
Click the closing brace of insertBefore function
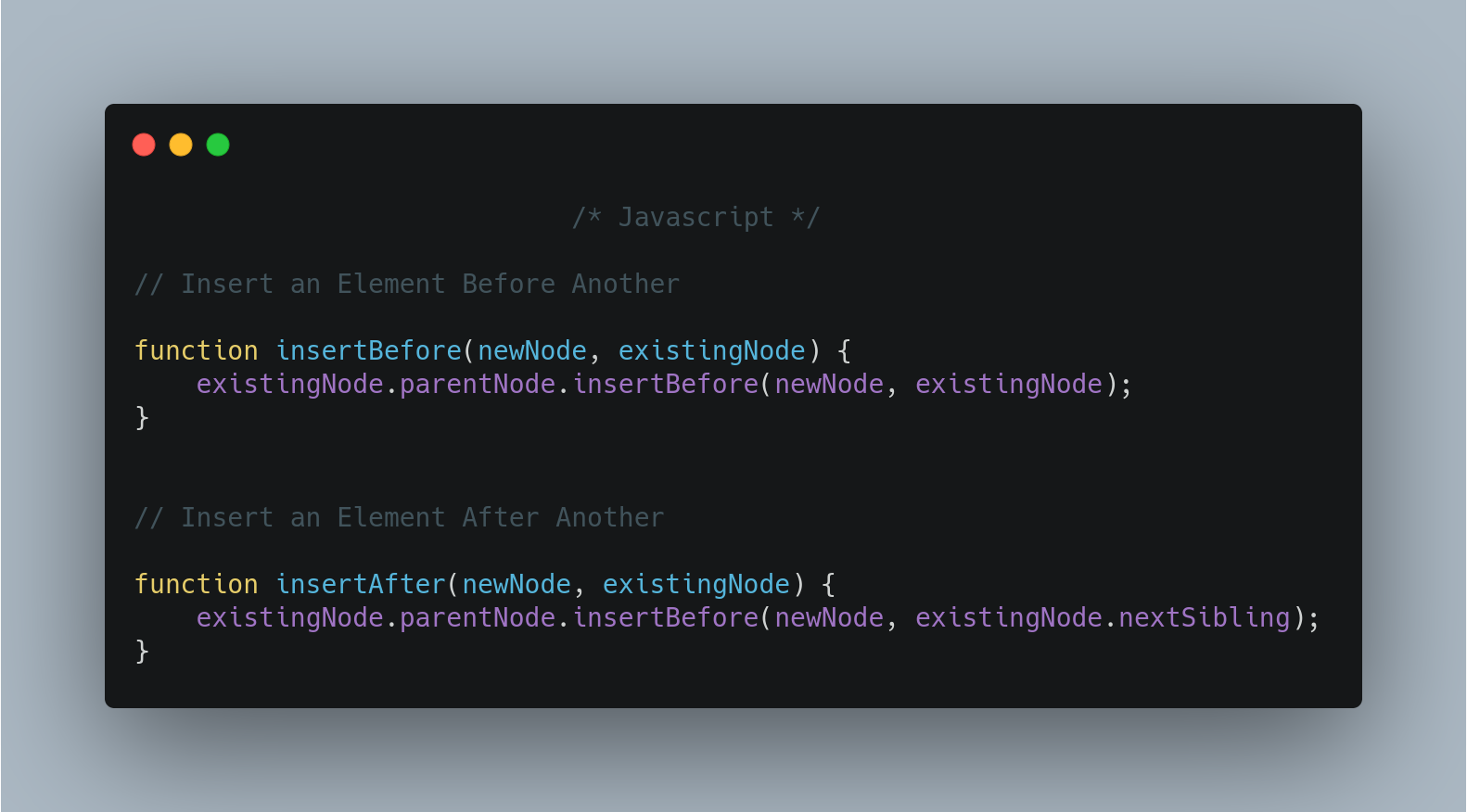click(142, 417)
